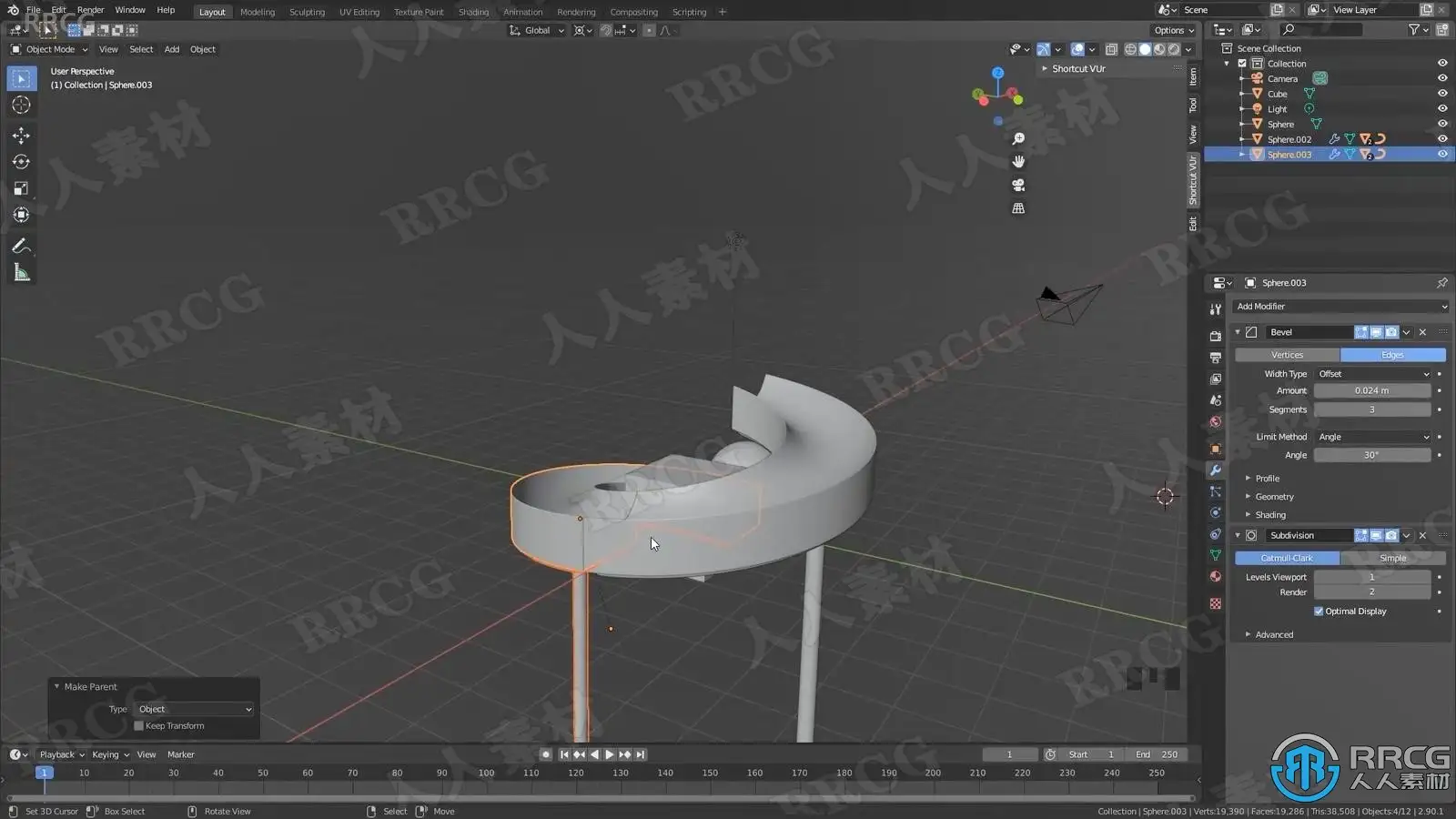Open the Object Data properties tab icon
Viewport: 1456px width, 819px height.
[1215, 555]
